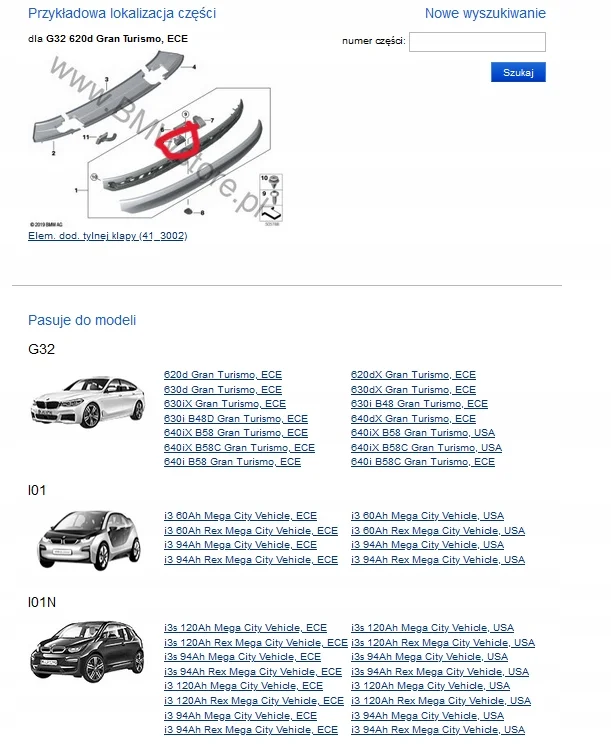The width and height of the screenshot is (611, 749).
Task: Click the 'dla G32 620d Gran Turismo, ECE' text
Action: pos(108,39)
